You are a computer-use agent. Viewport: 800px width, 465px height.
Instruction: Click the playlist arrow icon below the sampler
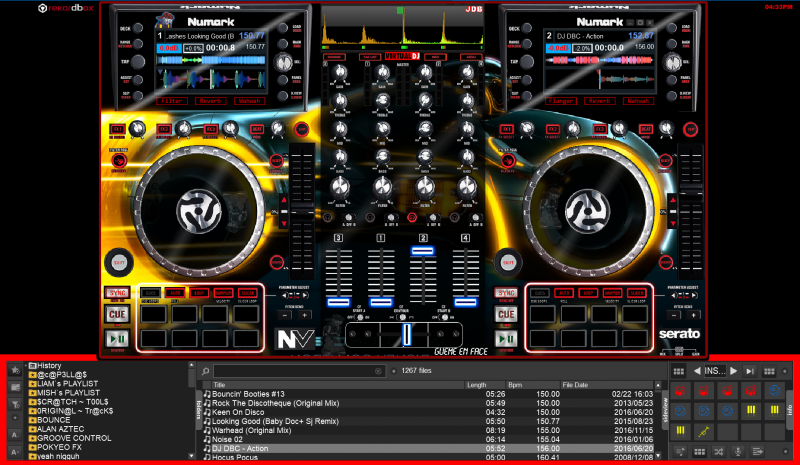[x=758, y=452]
